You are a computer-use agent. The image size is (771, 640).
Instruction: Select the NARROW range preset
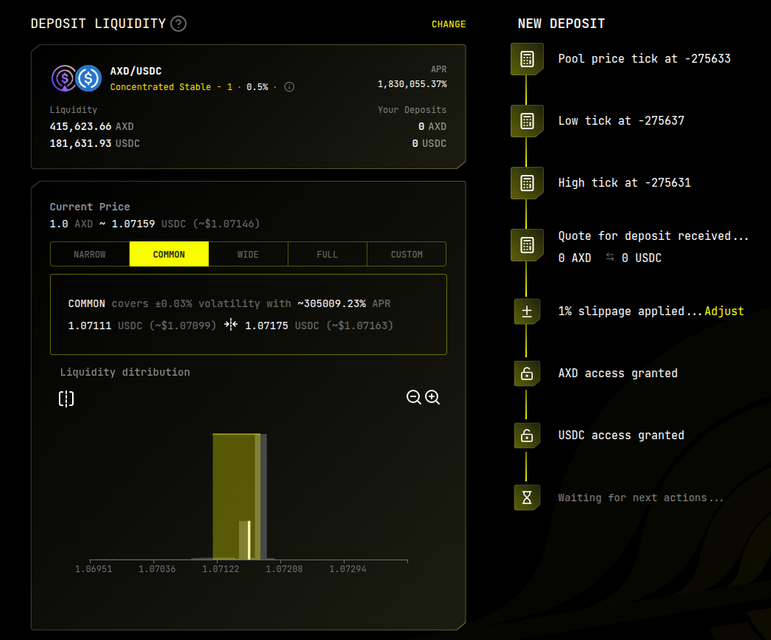[x=90, y=254]
